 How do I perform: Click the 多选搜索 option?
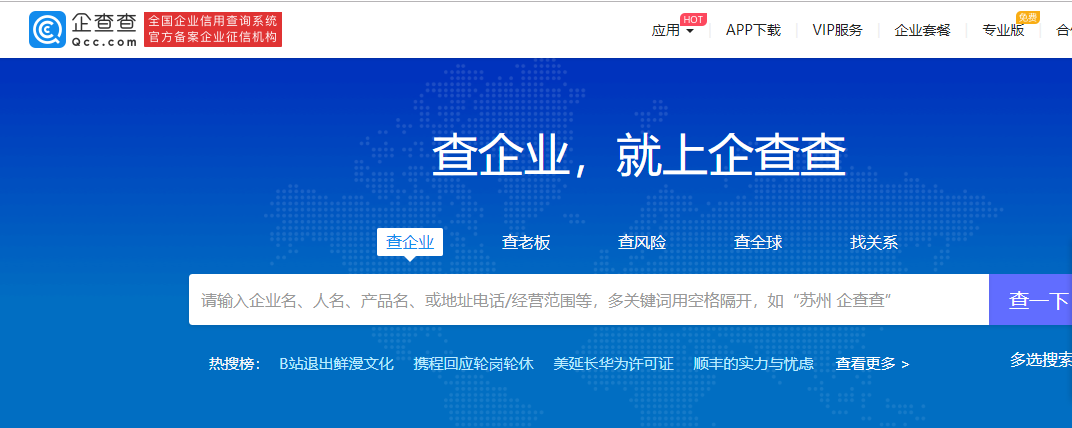1041,360
